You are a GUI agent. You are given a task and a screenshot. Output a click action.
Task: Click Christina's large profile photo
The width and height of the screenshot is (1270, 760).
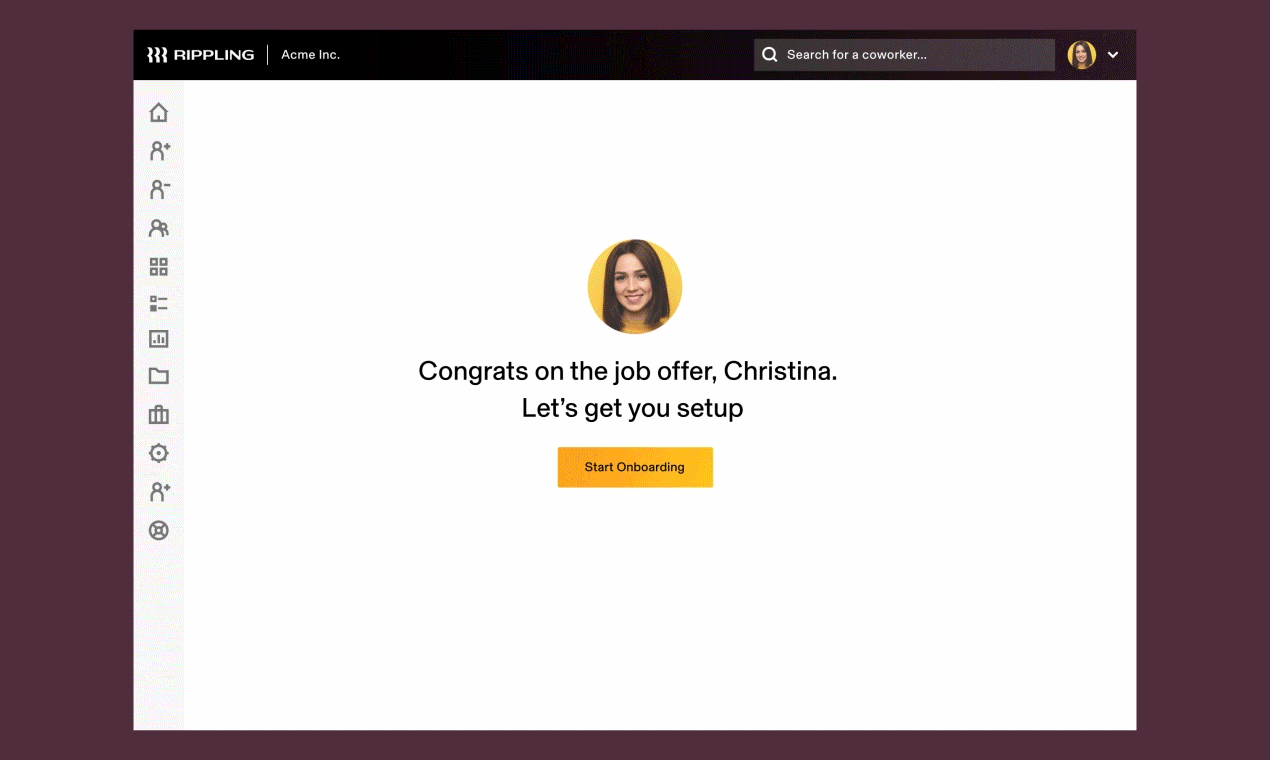click(635, 286)
